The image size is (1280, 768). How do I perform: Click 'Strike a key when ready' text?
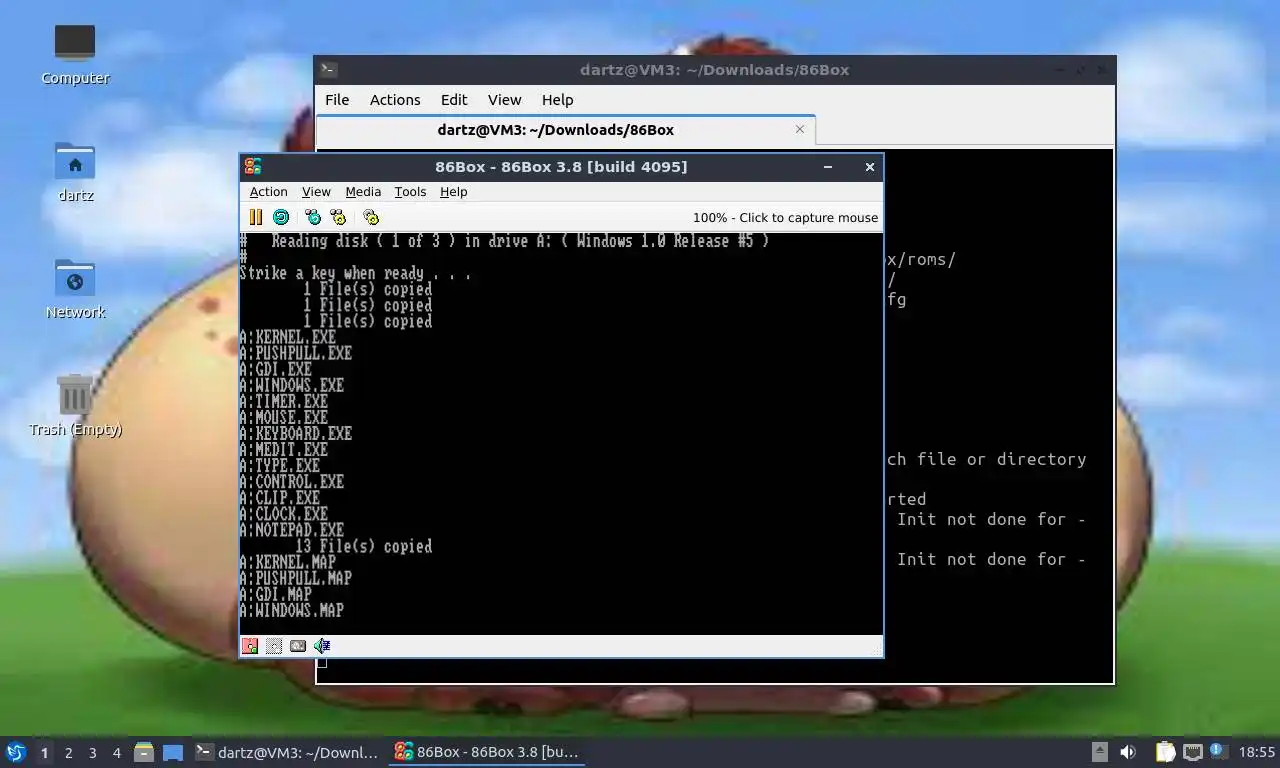(x=332, y=274)
